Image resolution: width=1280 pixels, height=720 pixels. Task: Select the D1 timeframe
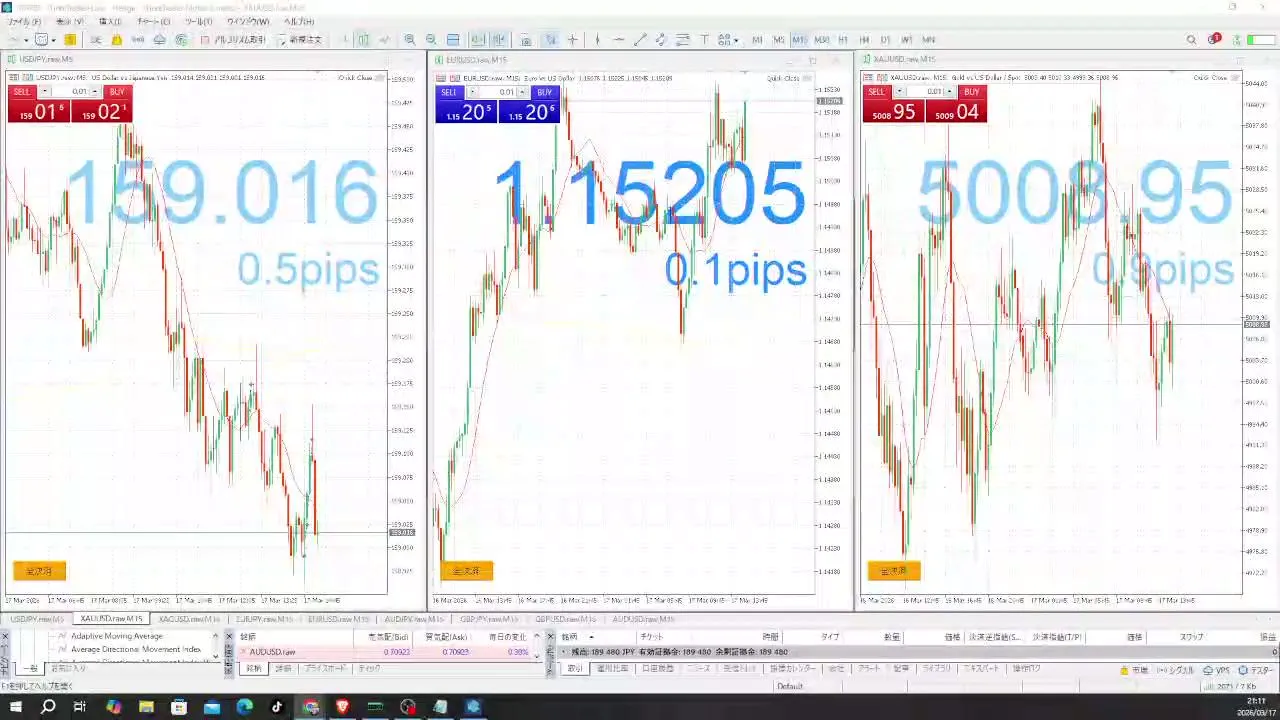[x=885, y=40]
